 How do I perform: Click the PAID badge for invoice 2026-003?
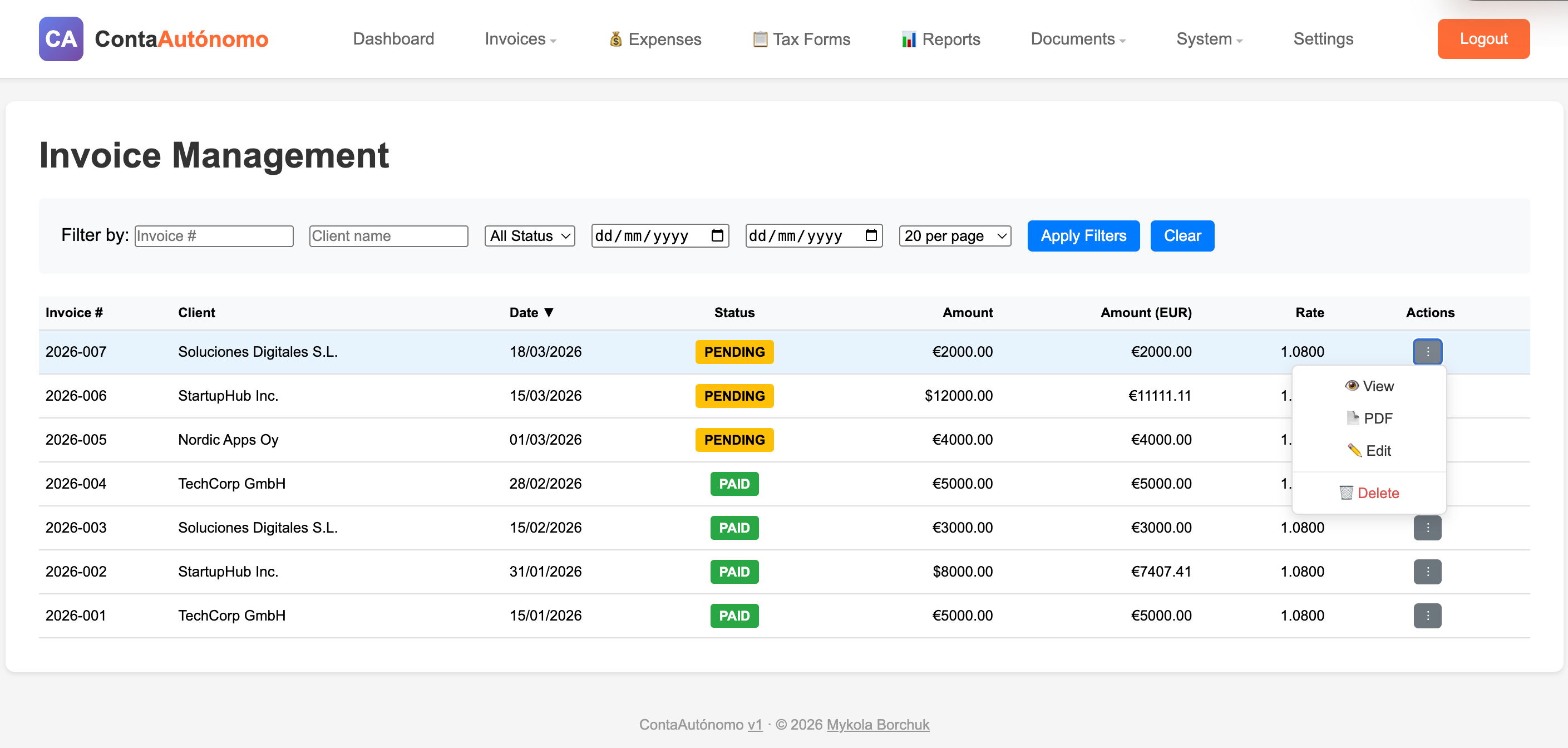[x=734, y=528]
